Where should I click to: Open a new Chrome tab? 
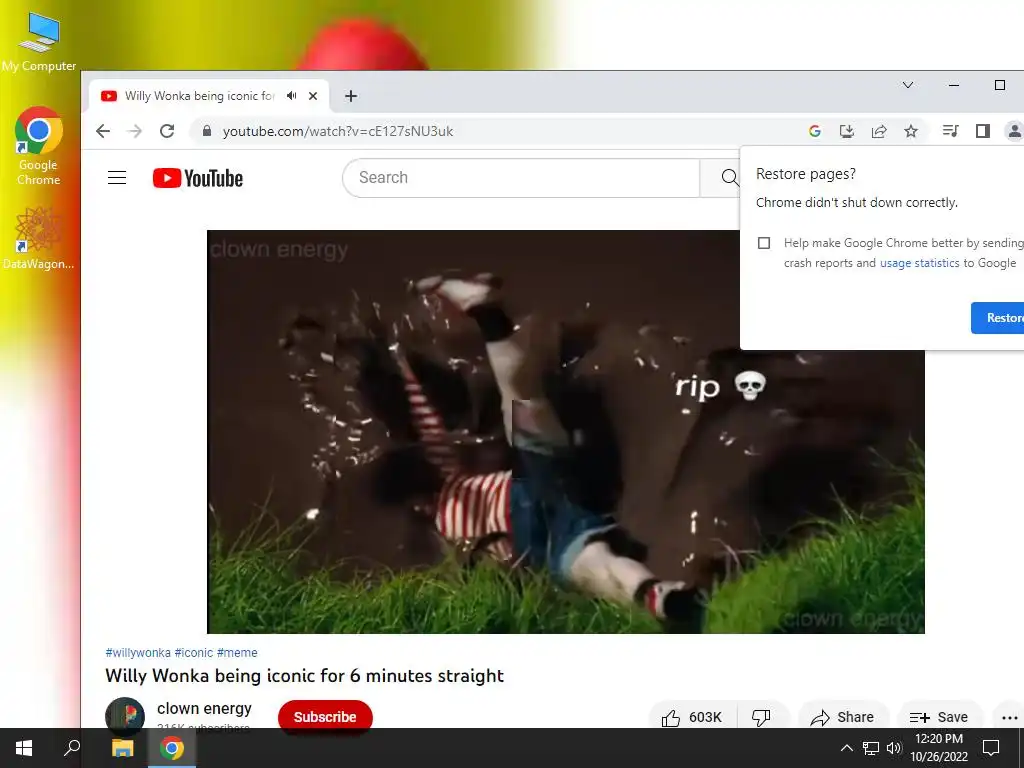[x=351, y=96]
